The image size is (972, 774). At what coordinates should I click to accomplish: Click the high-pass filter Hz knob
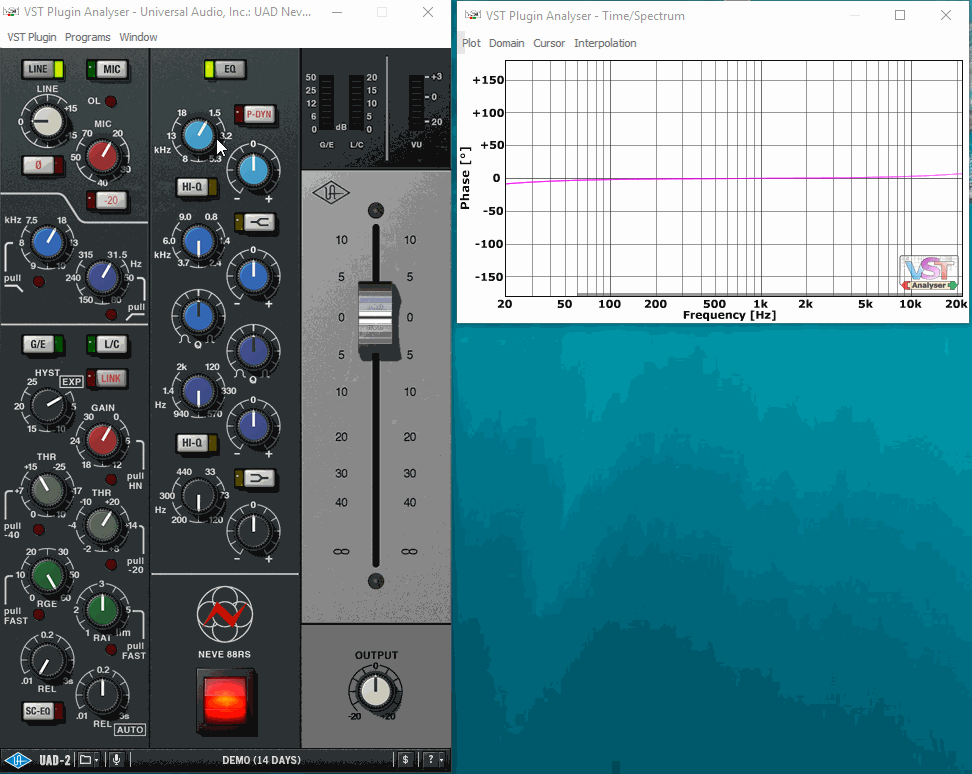coord(103,278)
